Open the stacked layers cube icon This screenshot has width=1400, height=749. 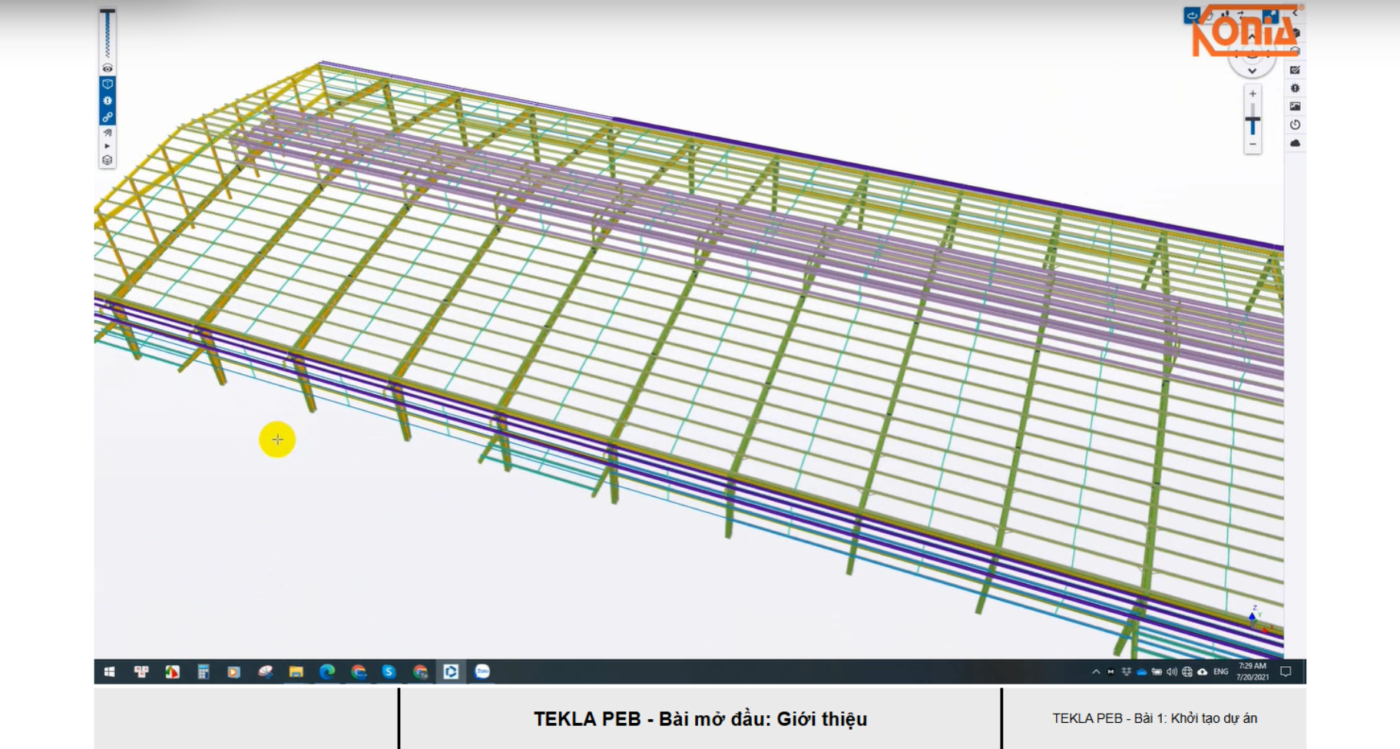pyautogui.click(x=107, y=160)
